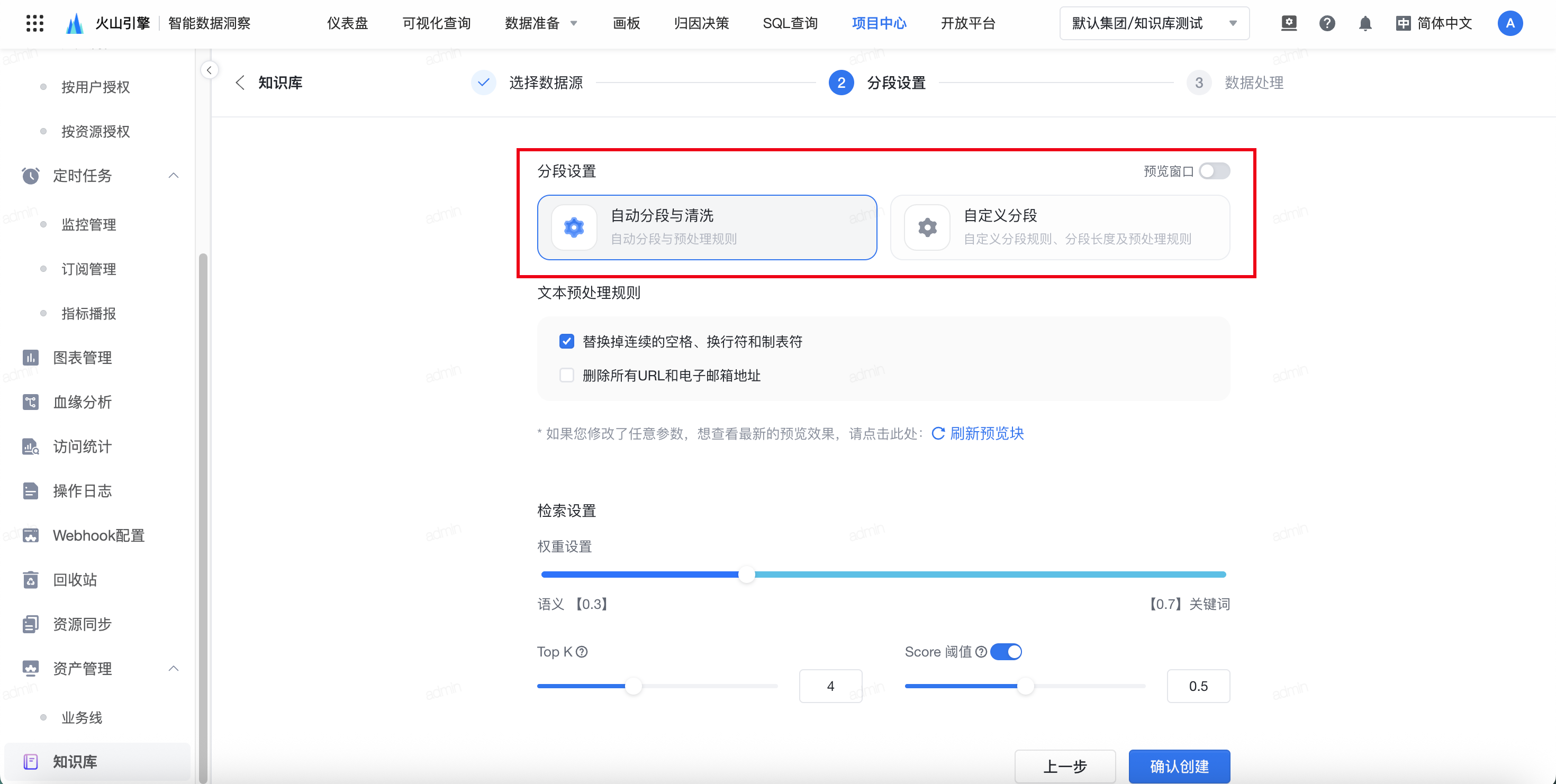Collapse the sidebar with the chevron handle

209,70
